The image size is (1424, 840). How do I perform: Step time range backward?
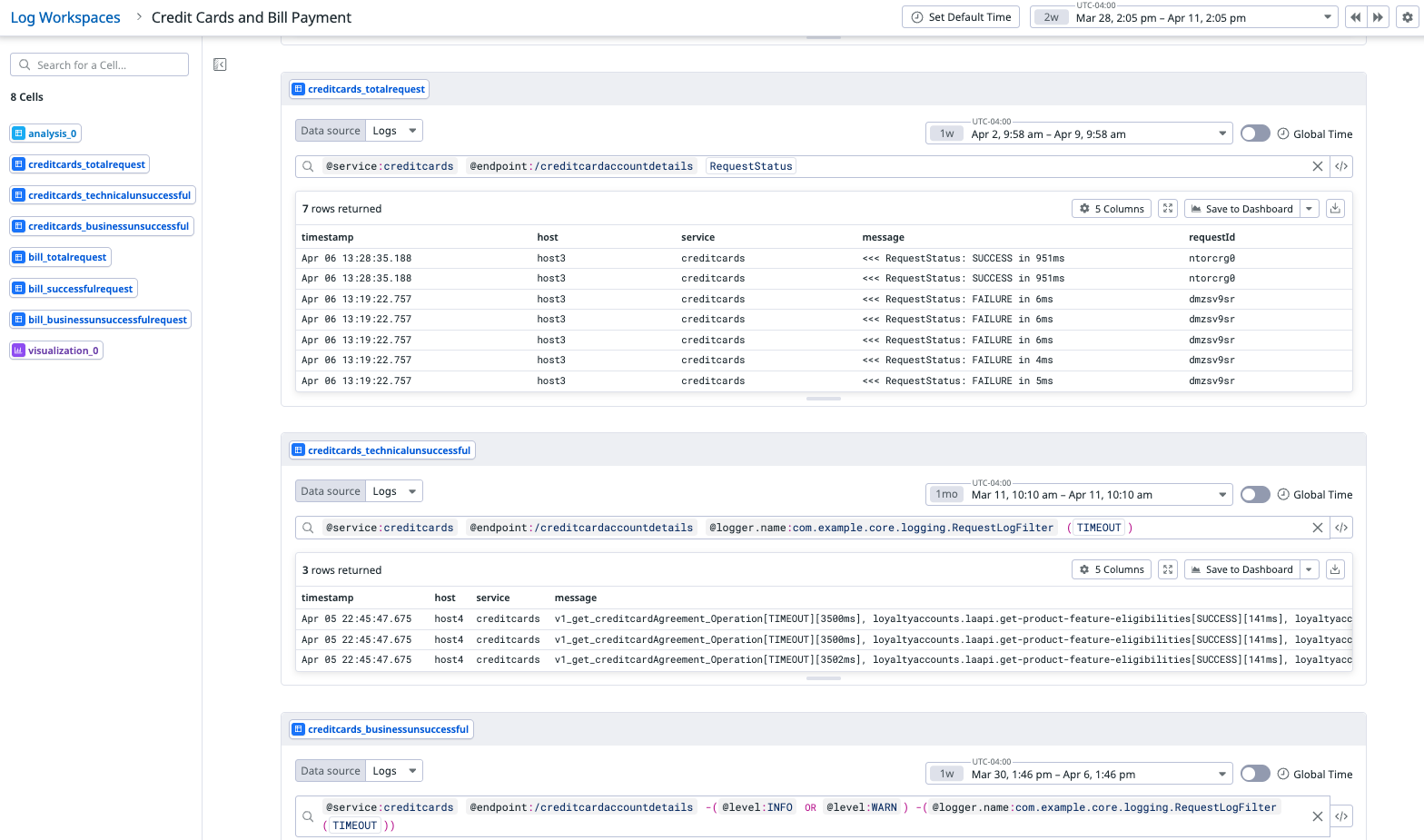(x=1356, y=17)
